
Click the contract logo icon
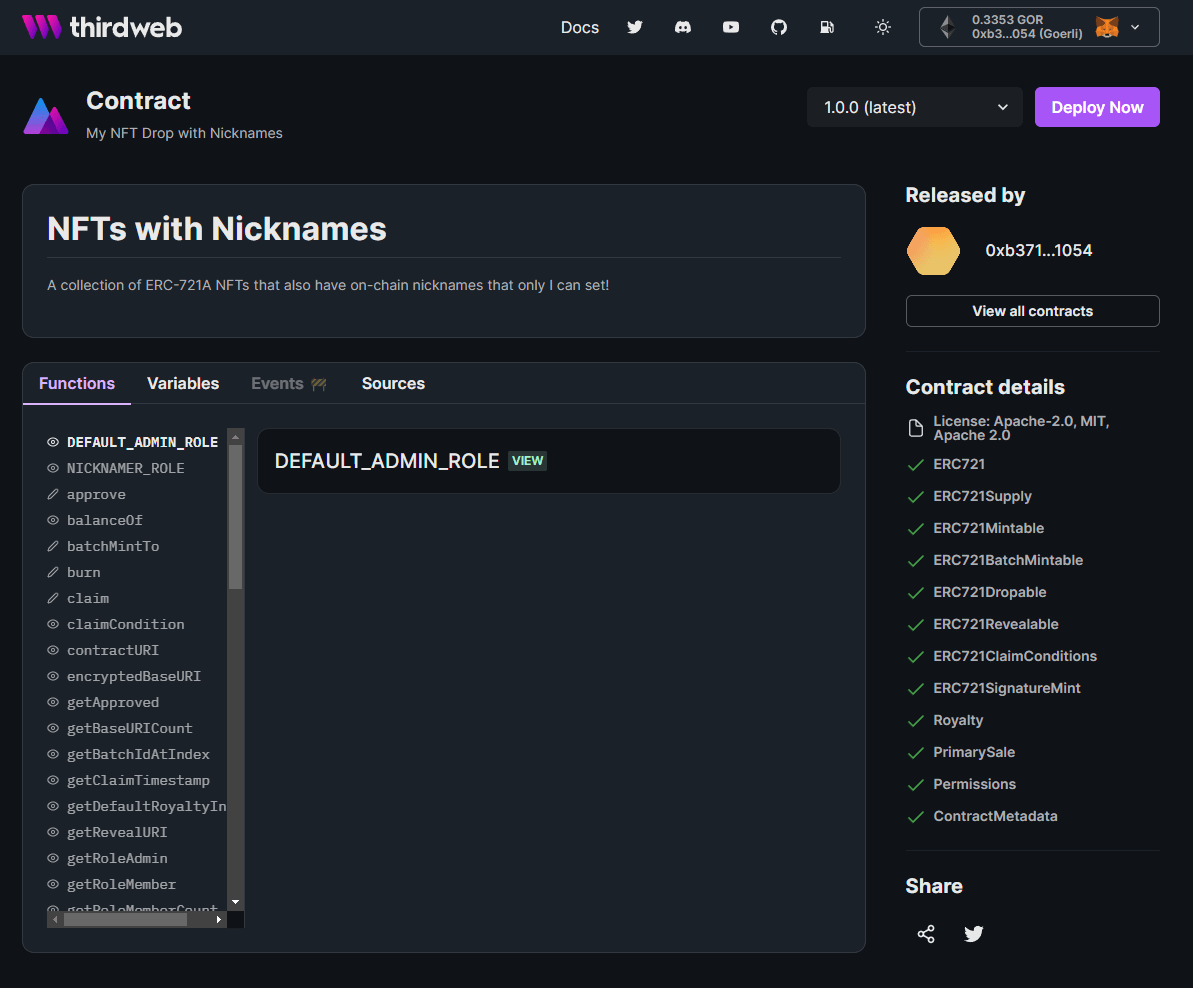[x=46, y=116]
